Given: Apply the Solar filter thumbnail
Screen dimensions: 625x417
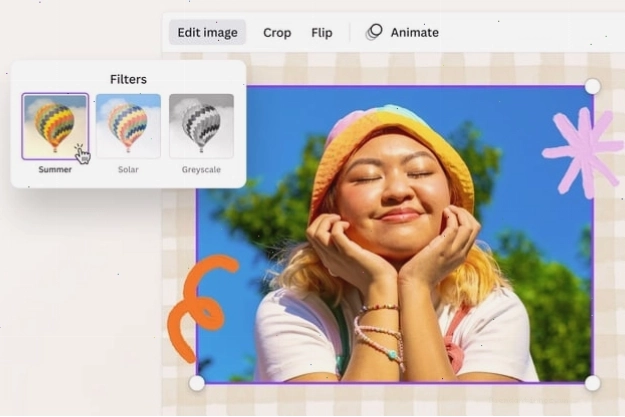Looking at the screenshot, I should point(128,126).
